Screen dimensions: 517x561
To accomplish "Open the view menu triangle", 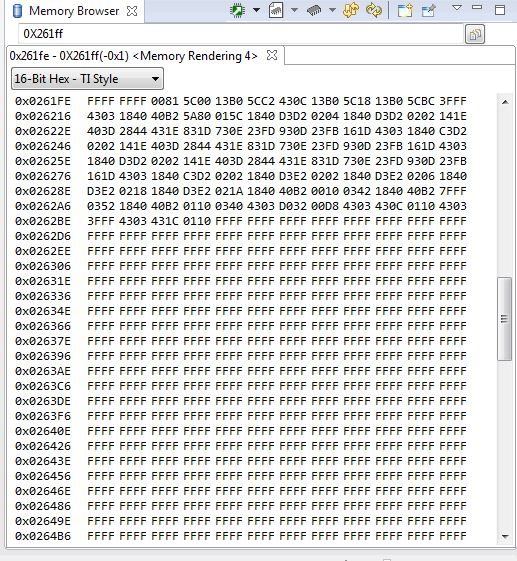I will (x=457, y=8).
